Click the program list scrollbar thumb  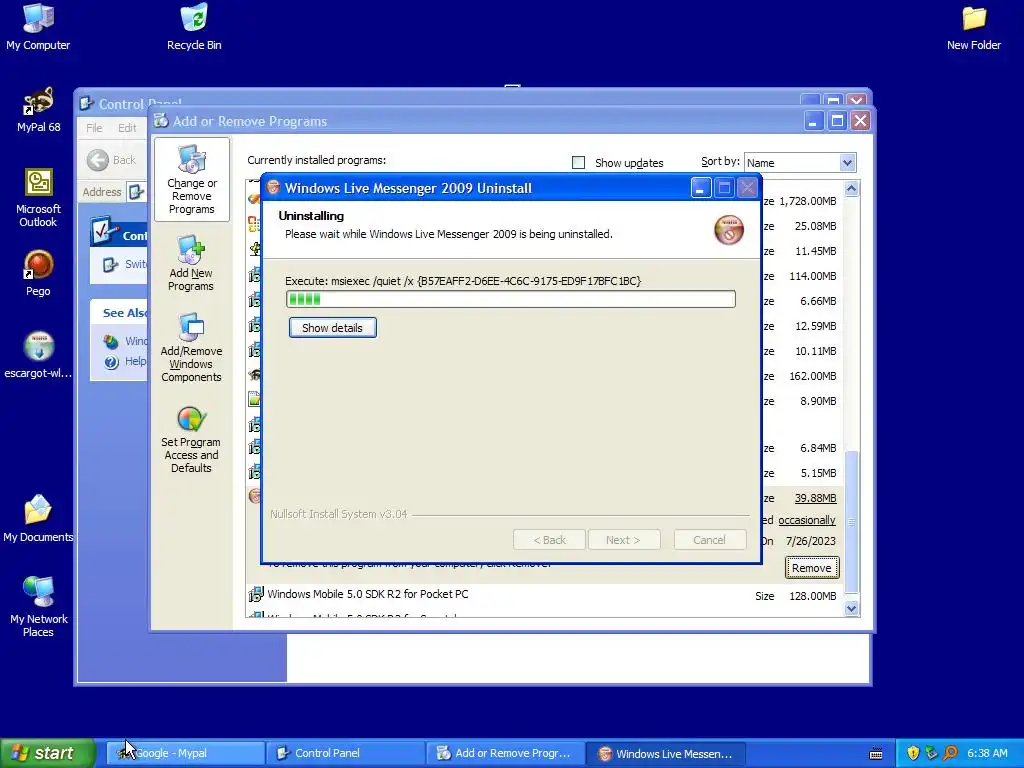point(851,522)
